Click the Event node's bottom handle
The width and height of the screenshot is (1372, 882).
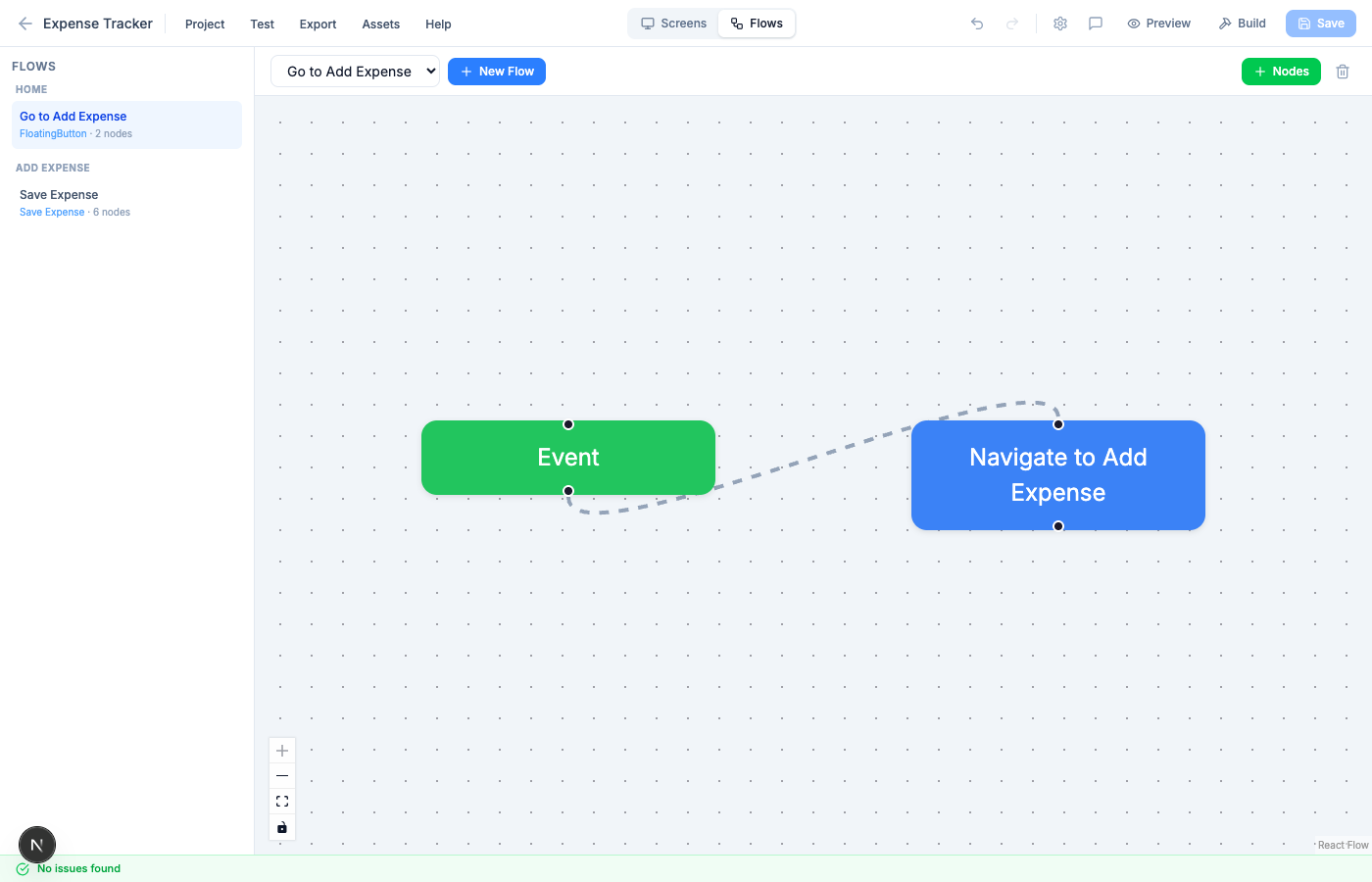coord(568,491)
